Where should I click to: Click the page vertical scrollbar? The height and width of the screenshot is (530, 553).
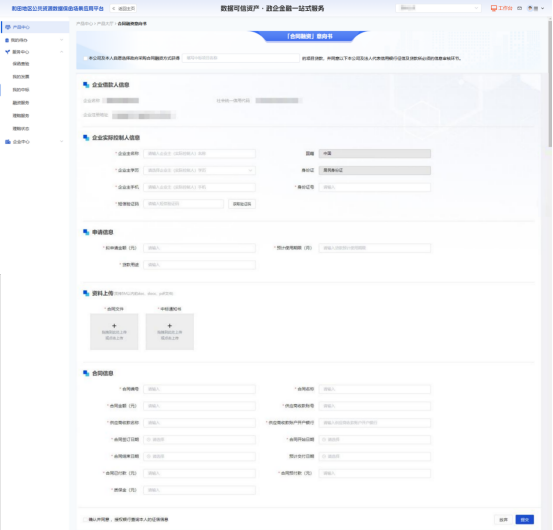pos(550,83)
